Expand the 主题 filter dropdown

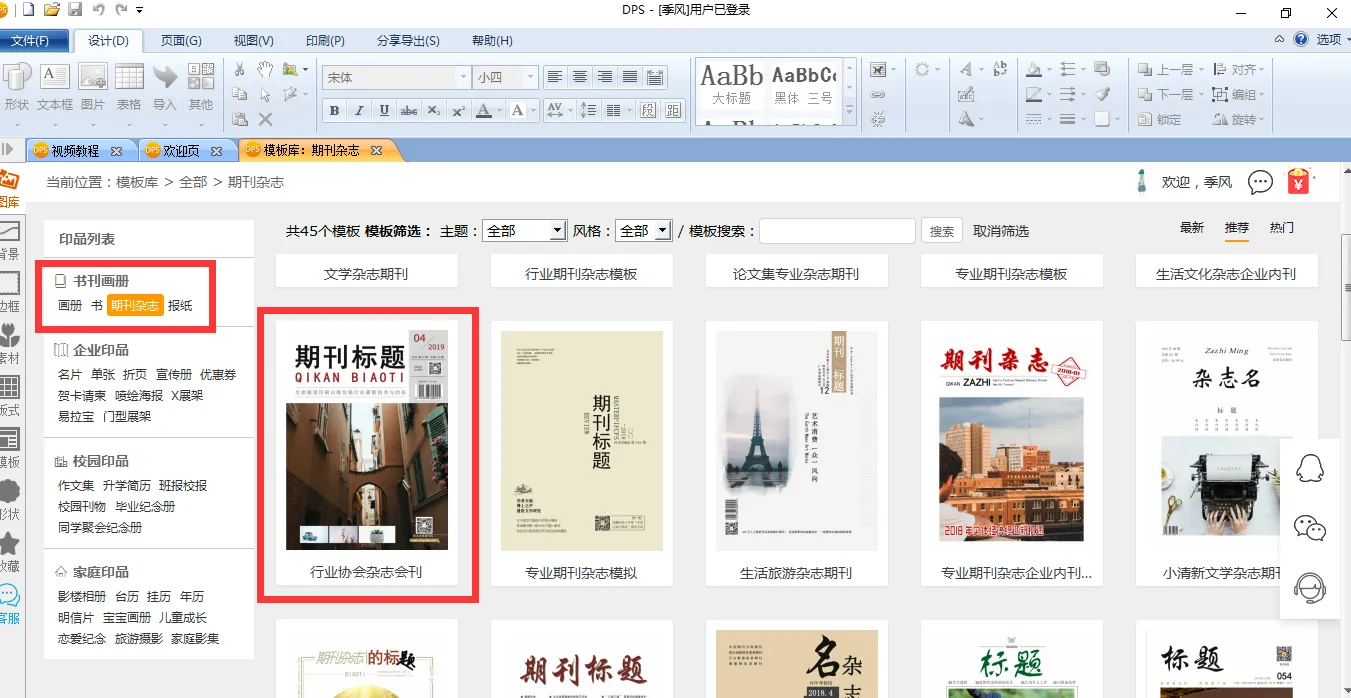tap(557, 231)
